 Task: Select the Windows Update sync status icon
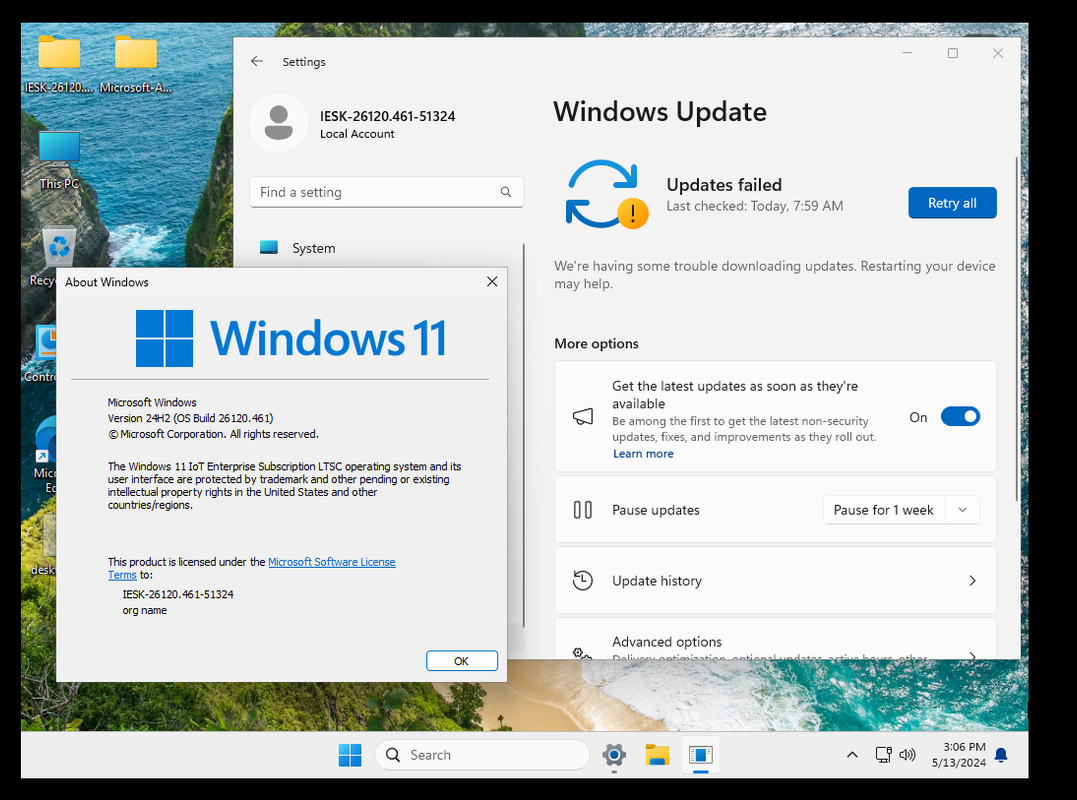[x=606, y=194]
